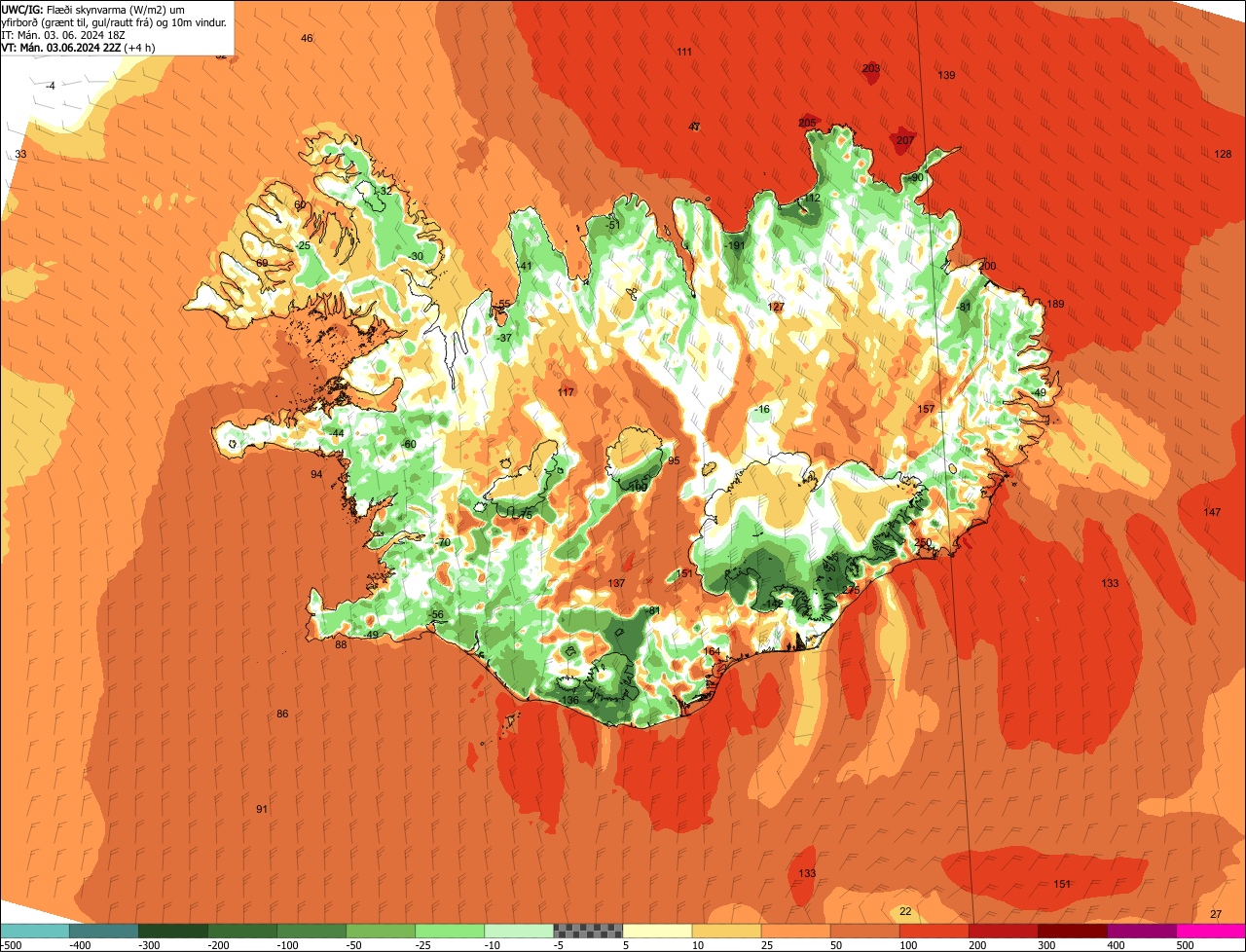The height and width of the screenshot is (952, 1246).
Task: Pick the orange legend swatch between 25 and 50
Action: coord(795,931)
